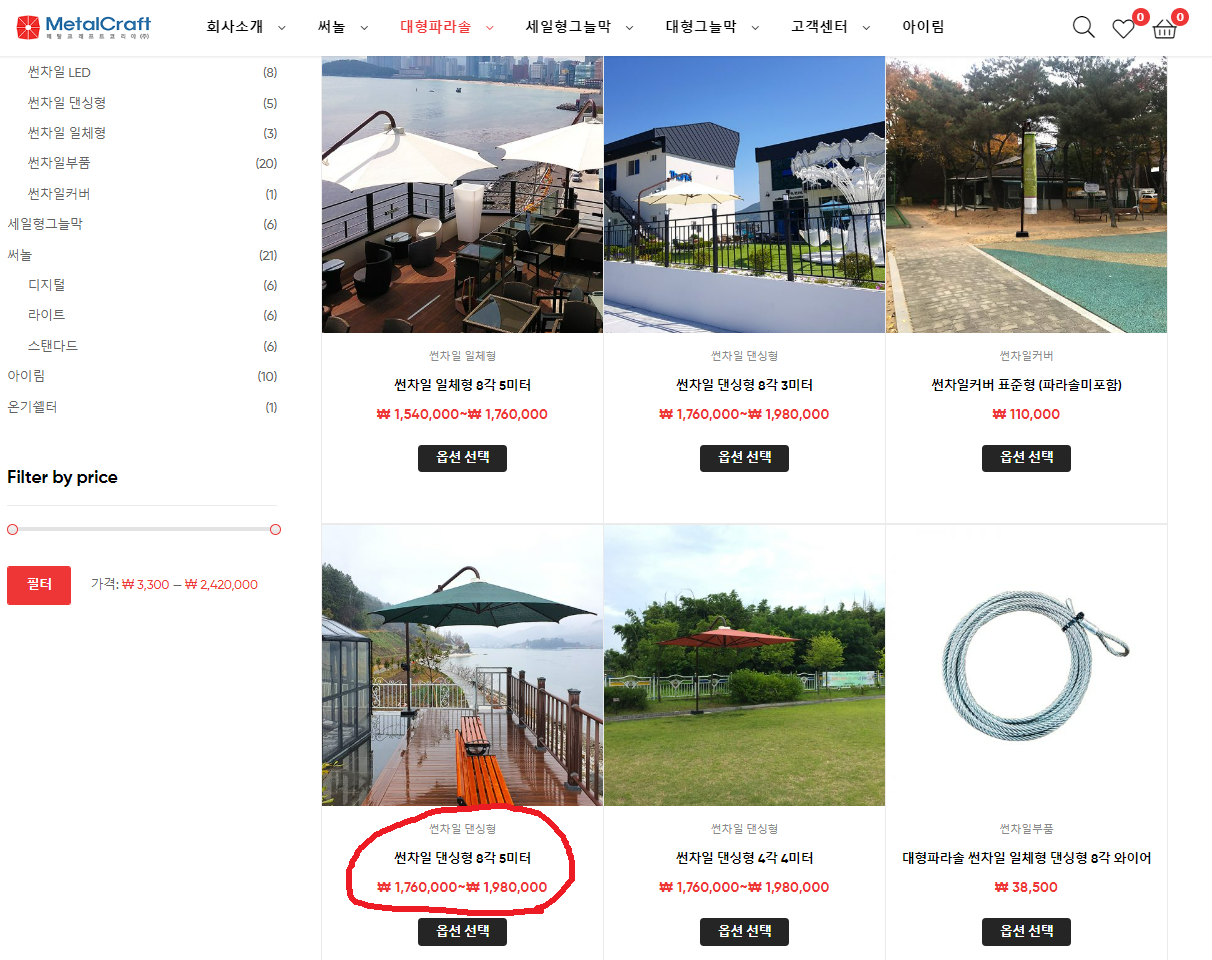
Task: Click the maximum price slider handle
Action: pos(275,529)
